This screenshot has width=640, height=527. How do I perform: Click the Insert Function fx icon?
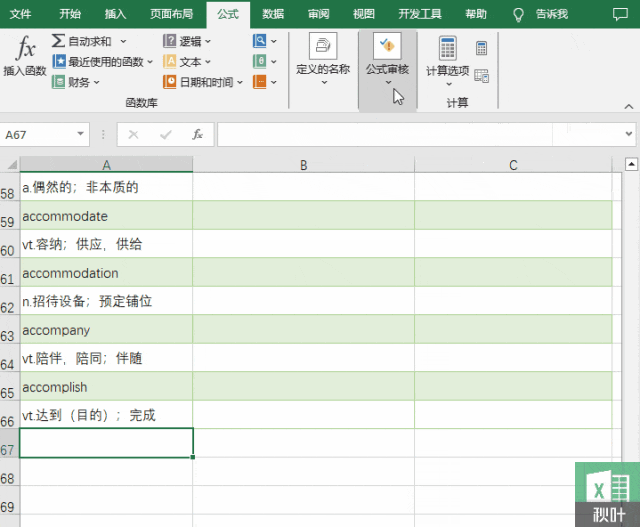[x=26, y=48]
